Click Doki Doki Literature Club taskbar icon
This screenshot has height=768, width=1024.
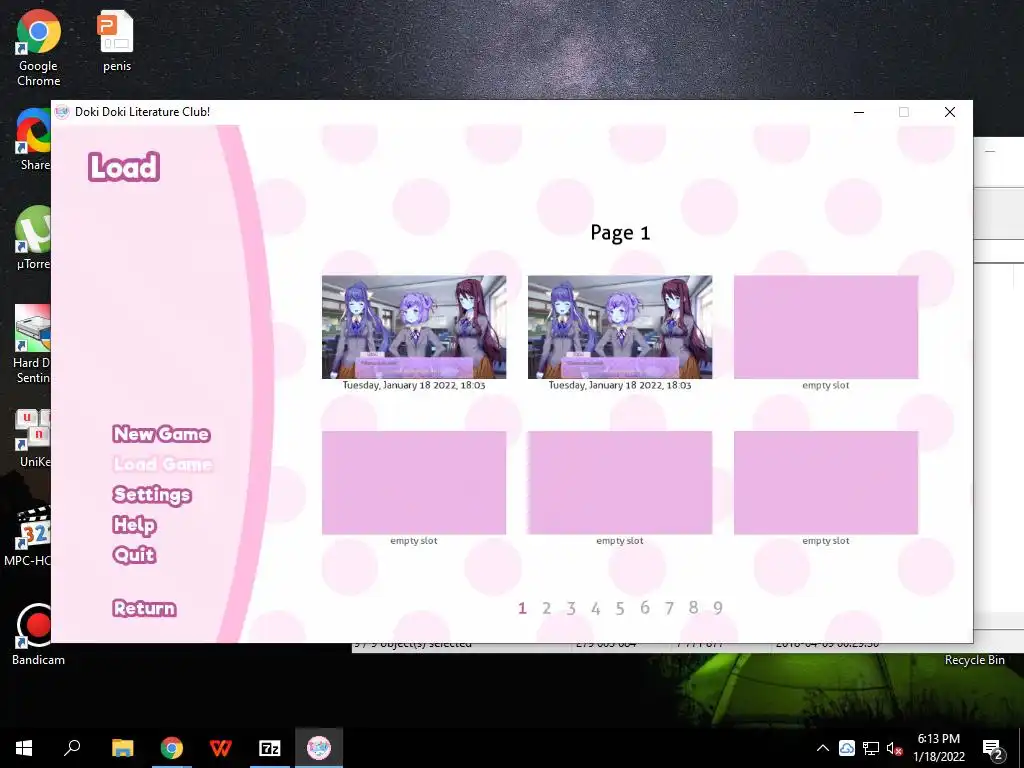point(319,748)
